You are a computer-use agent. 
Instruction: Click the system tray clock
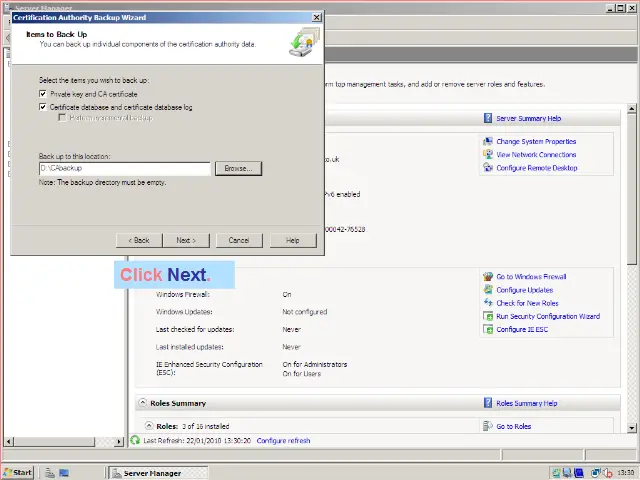625,473
